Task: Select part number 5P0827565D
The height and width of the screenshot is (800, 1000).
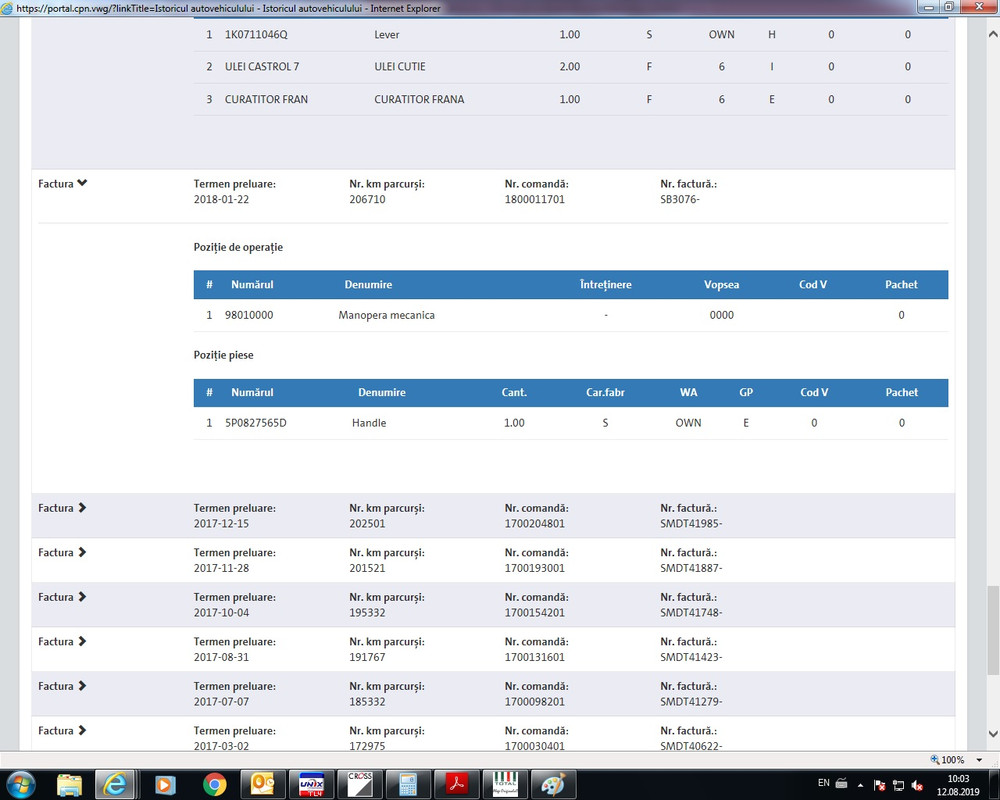Action: [x=255, y=423]
